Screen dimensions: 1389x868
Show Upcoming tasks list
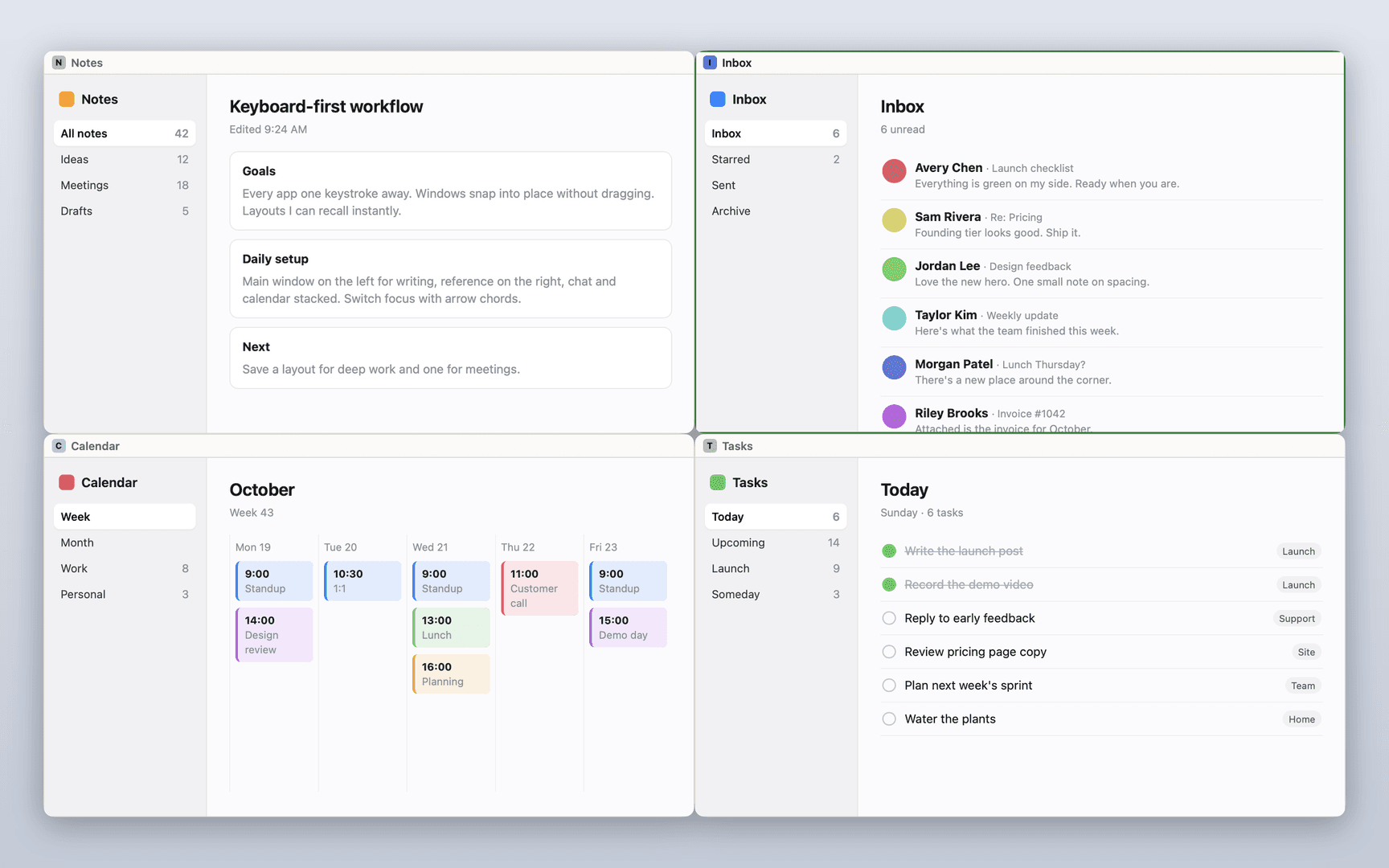(776, 542)
